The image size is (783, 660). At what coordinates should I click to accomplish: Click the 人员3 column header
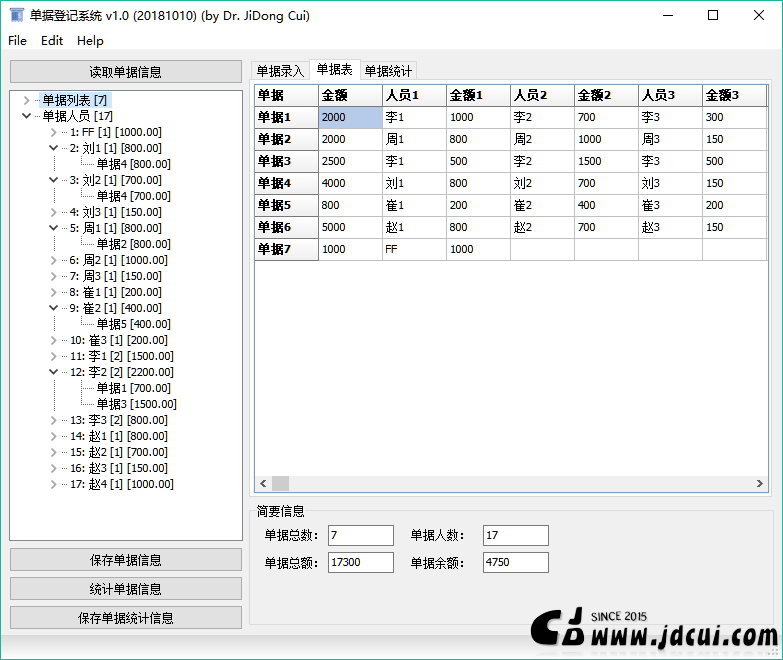(x=670, y=95)
